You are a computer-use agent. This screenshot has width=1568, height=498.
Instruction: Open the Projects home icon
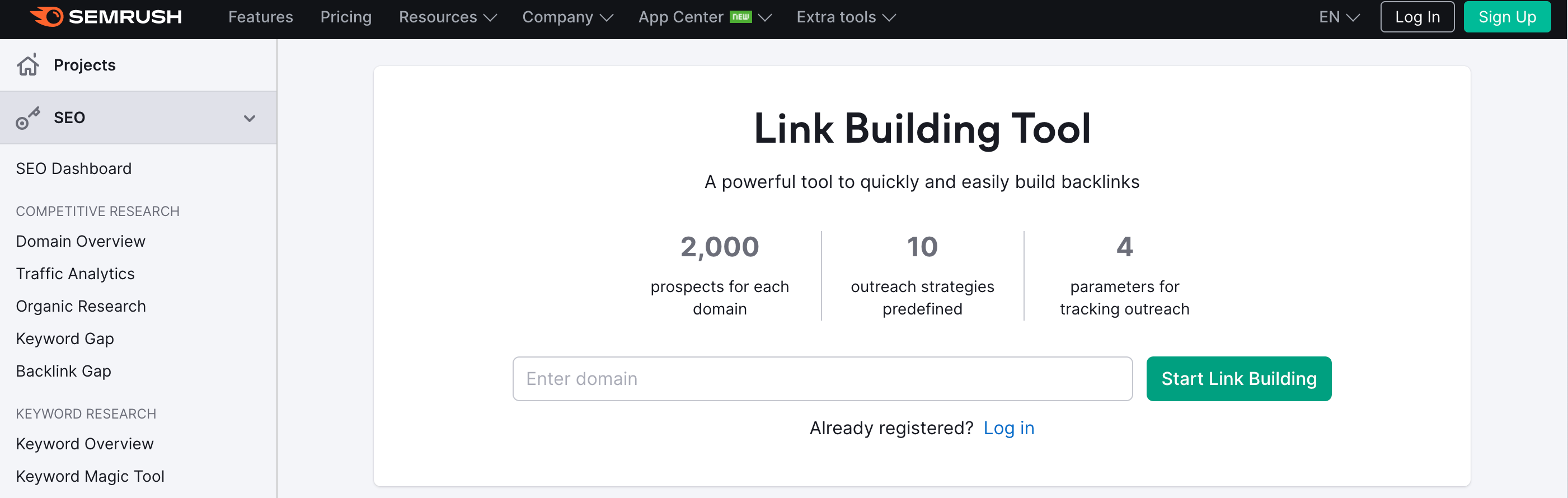(x=28, y=64)
